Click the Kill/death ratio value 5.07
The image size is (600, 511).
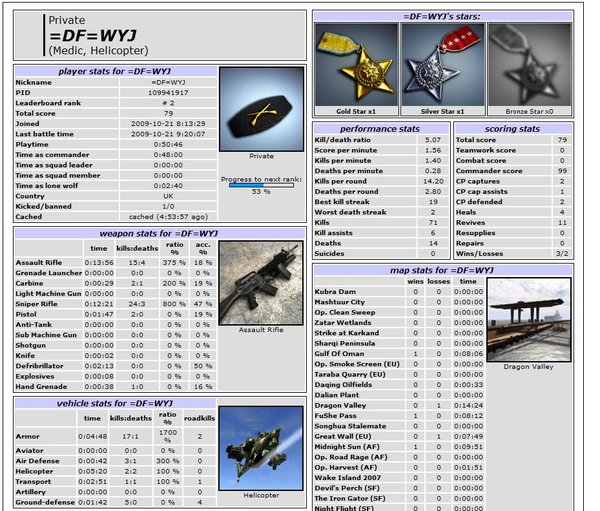pos(433,140)
